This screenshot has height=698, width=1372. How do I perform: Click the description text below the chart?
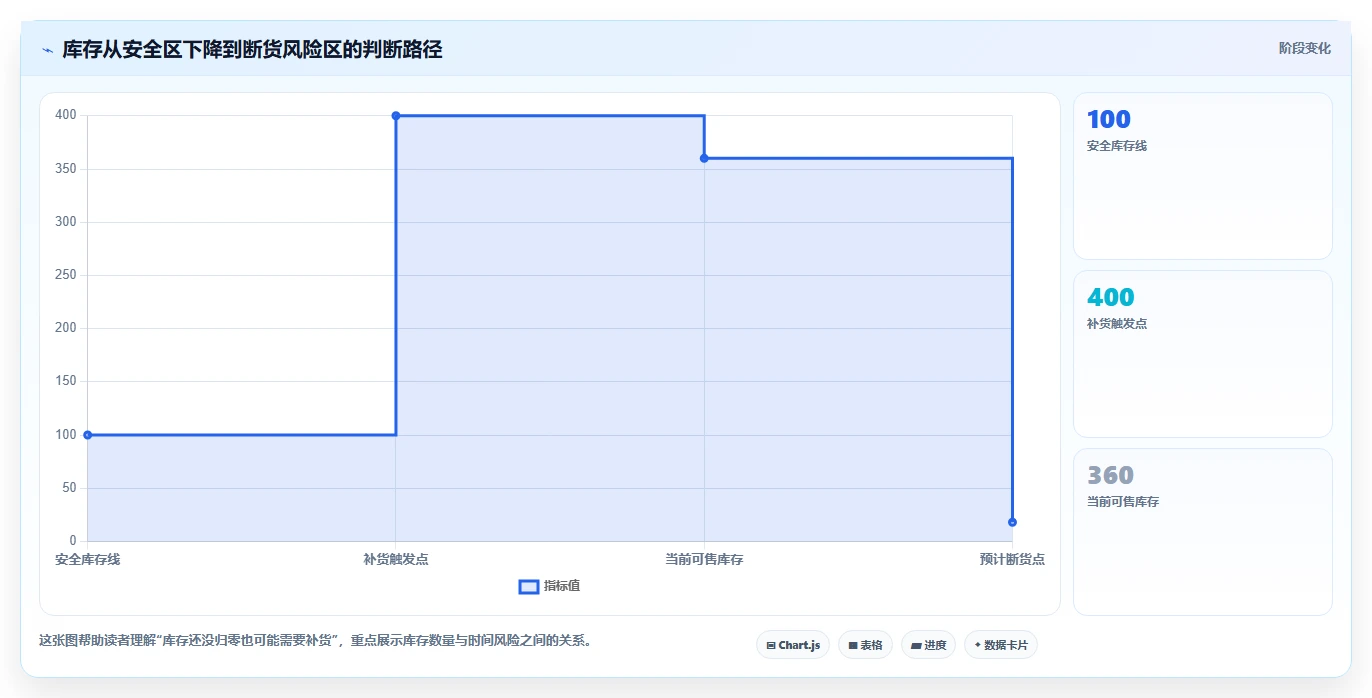point(317,641)
